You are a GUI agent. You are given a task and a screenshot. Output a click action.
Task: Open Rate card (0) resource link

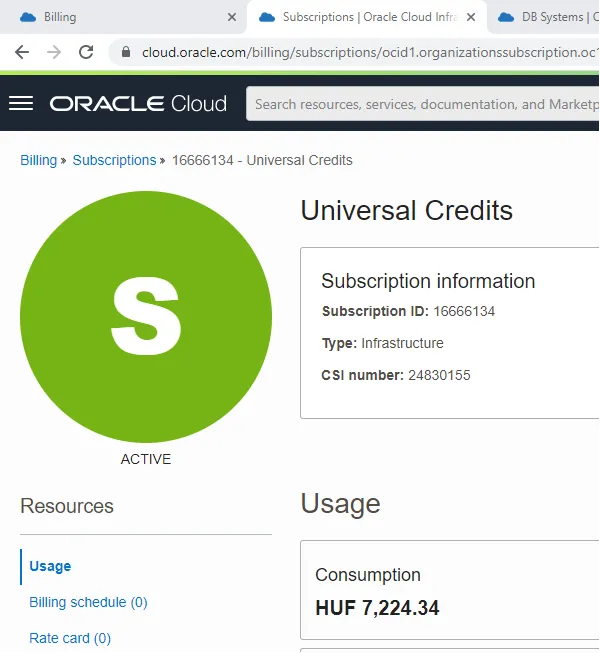tap(70, 638)
